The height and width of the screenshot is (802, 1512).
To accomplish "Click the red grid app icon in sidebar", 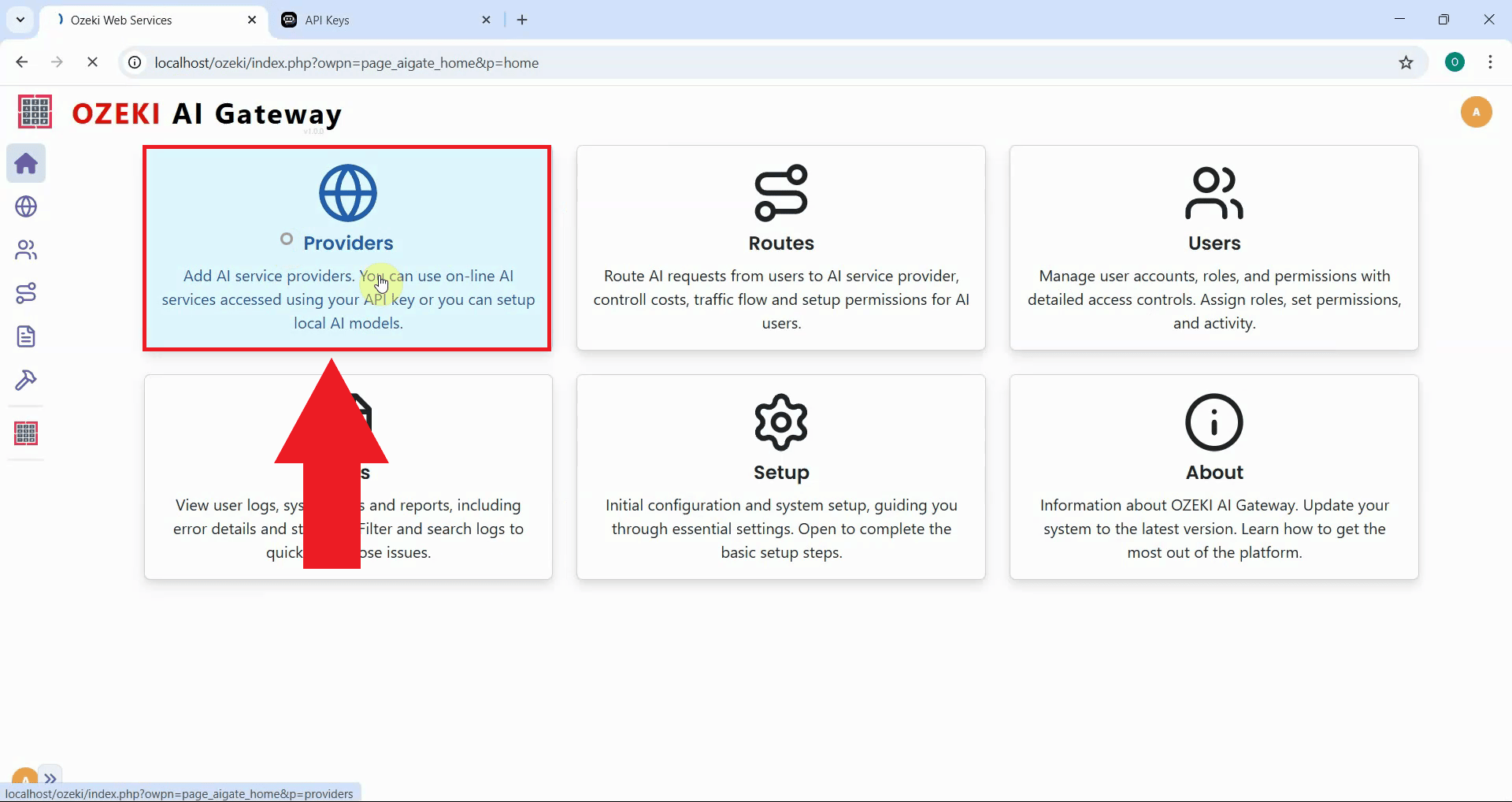I will point(26,433).
